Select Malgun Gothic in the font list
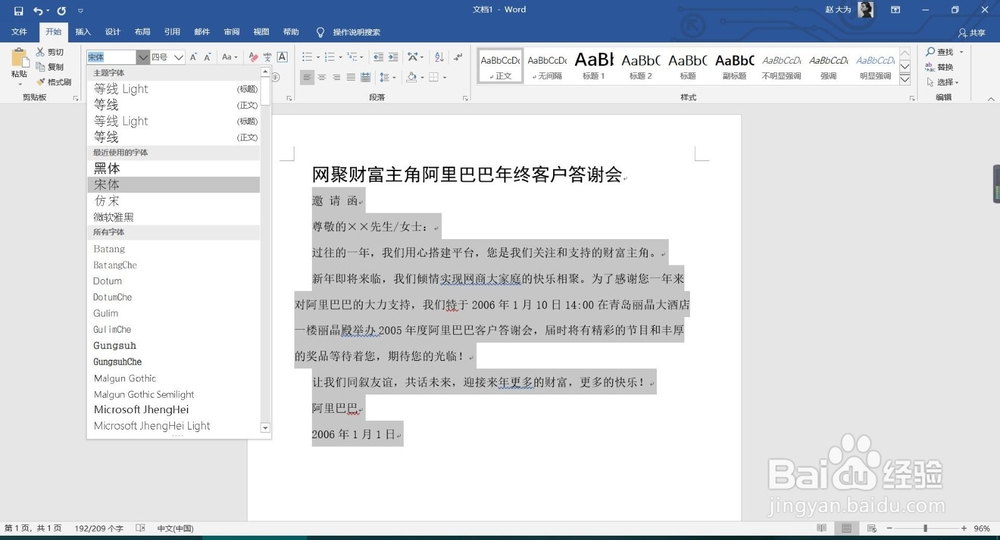This screenshot has width=1000, height=540. pyautogui.click(x=173, y=378)
